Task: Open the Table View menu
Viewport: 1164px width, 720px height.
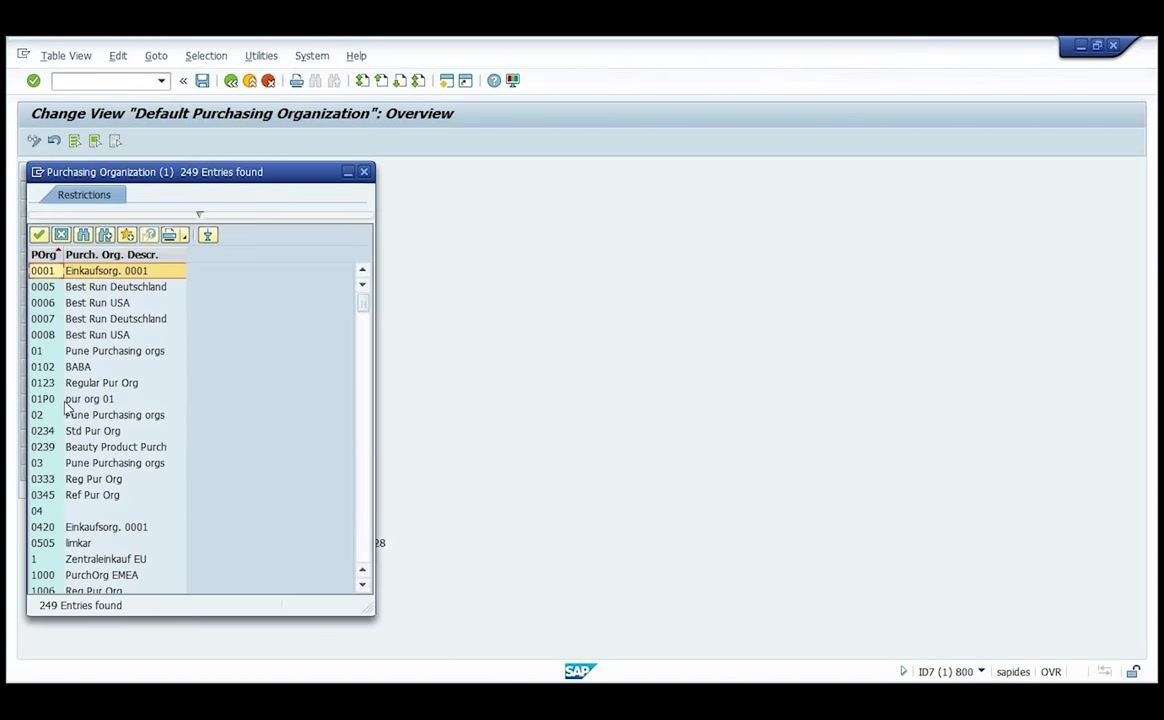Action: click(66, 56)
